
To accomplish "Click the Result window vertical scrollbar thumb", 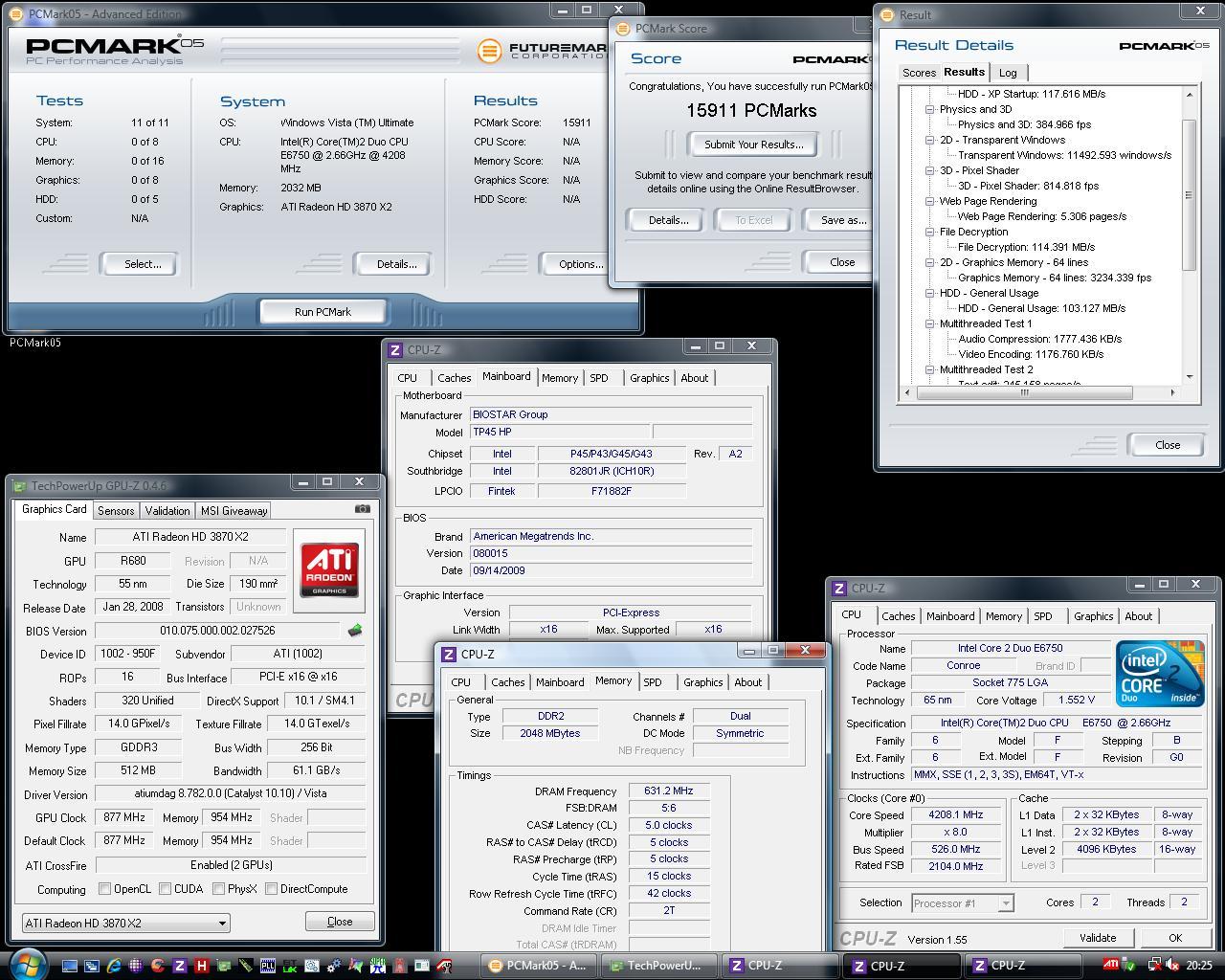I will coord(1190,195).
